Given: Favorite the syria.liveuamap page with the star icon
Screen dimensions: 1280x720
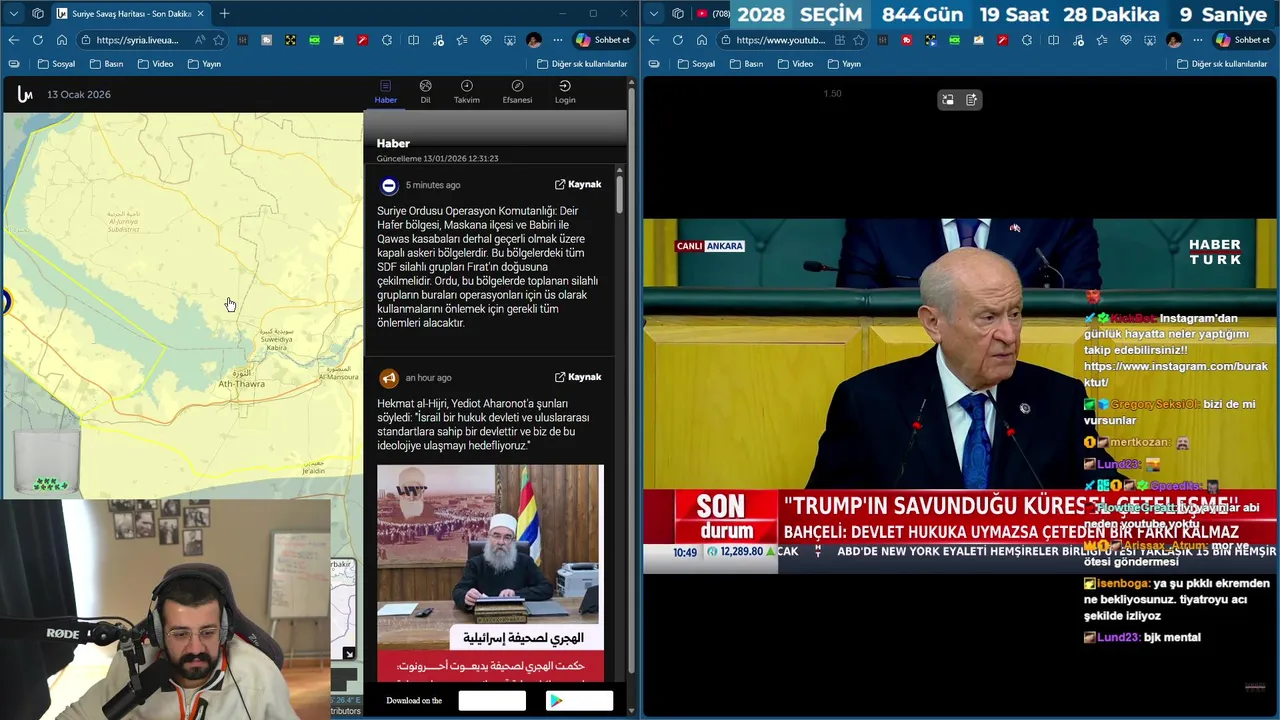Looking at the screenshot, I should 218,40.
